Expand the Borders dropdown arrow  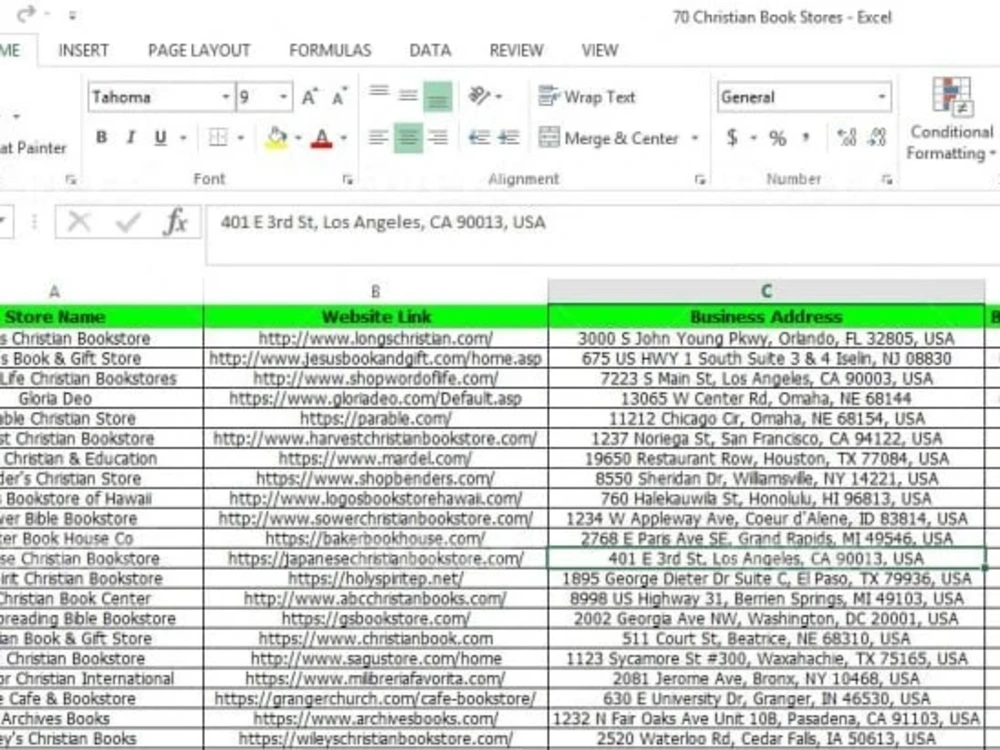pos(241,138)
